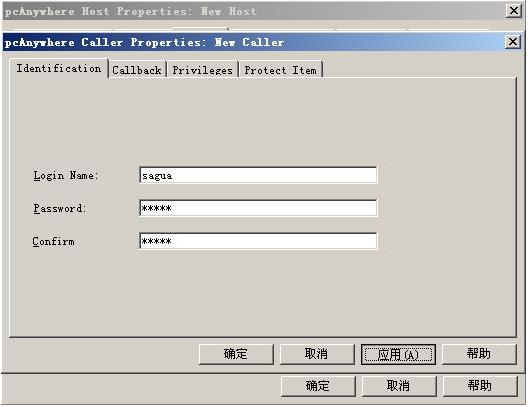Click 取消 in the Host Properties dialog
Image resolution: width=528 pixels, height=407 pixels.
[x=399, y=386]
